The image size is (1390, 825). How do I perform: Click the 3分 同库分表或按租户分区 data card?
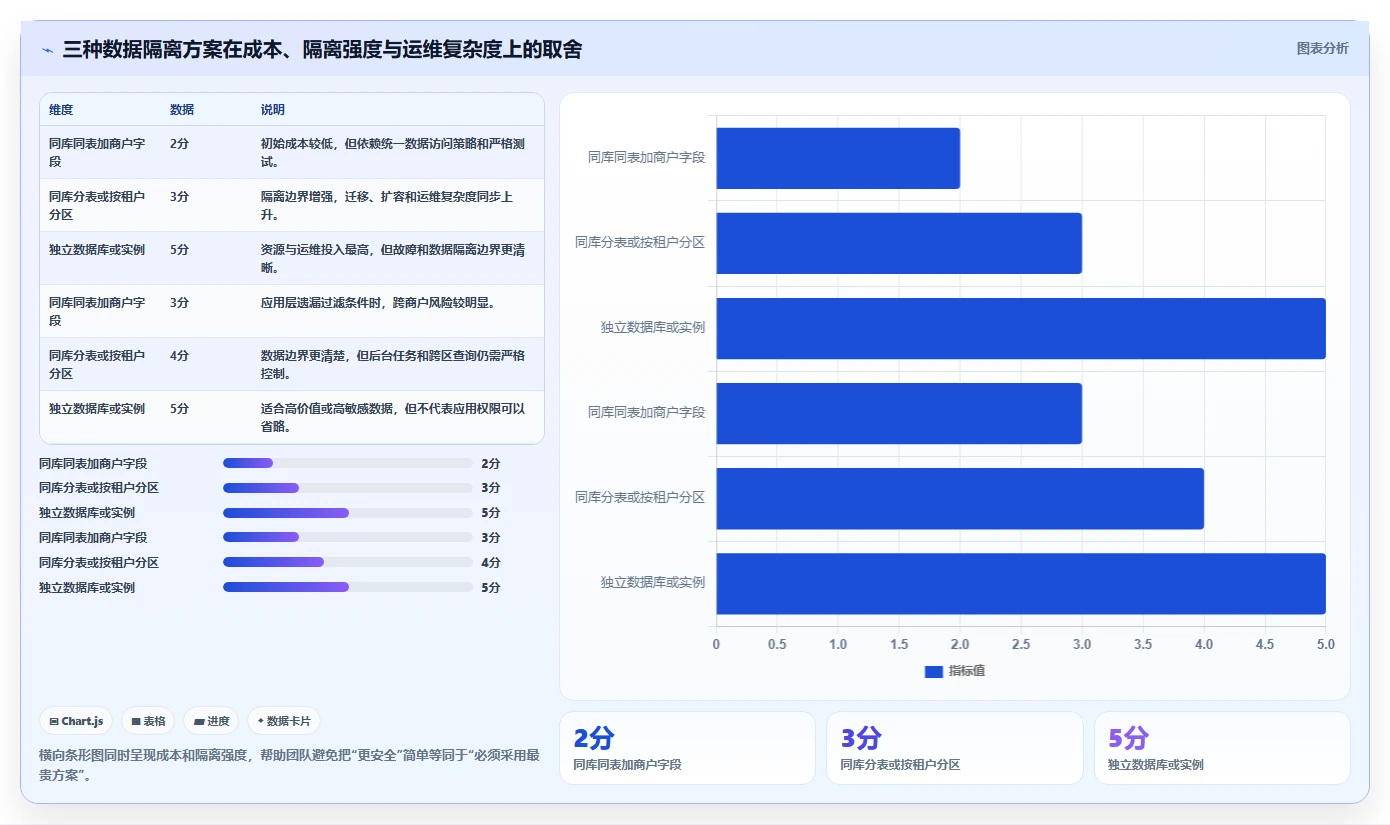955,748
